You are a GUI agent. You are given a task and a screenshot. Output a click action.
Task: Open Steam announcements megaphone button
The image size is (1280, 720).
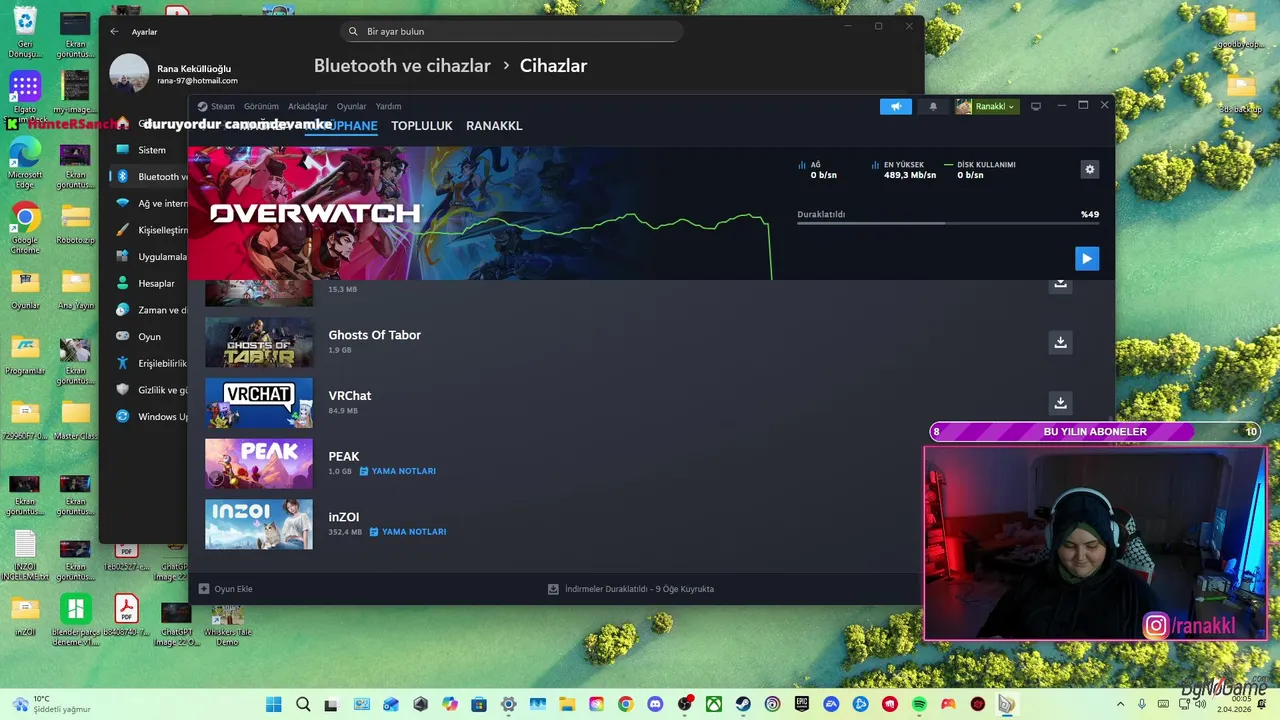pos(896,106)
